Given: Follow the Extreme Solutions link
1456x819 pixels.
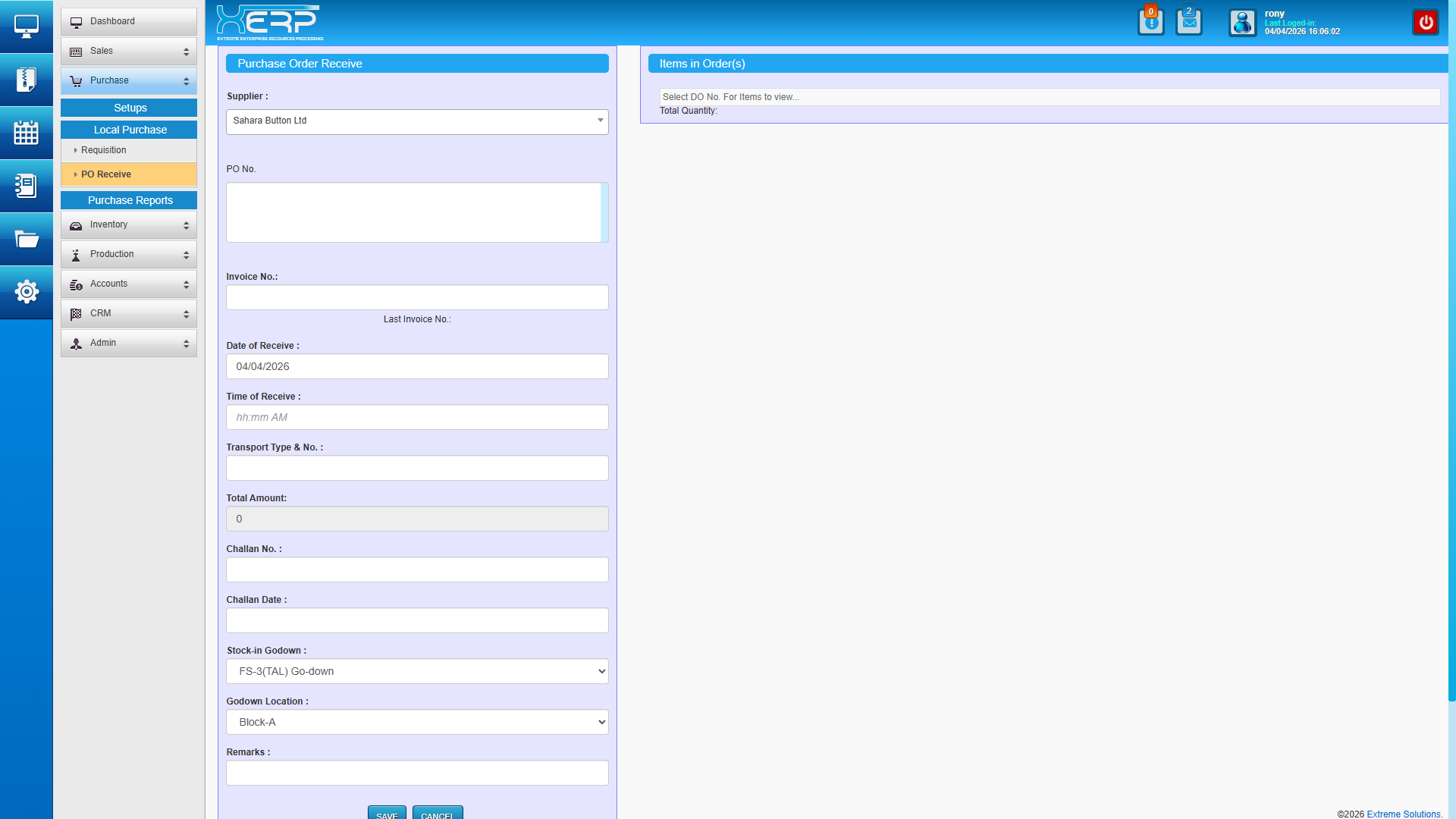Looking at the screenshot, I should click(x=1404, y=814).
